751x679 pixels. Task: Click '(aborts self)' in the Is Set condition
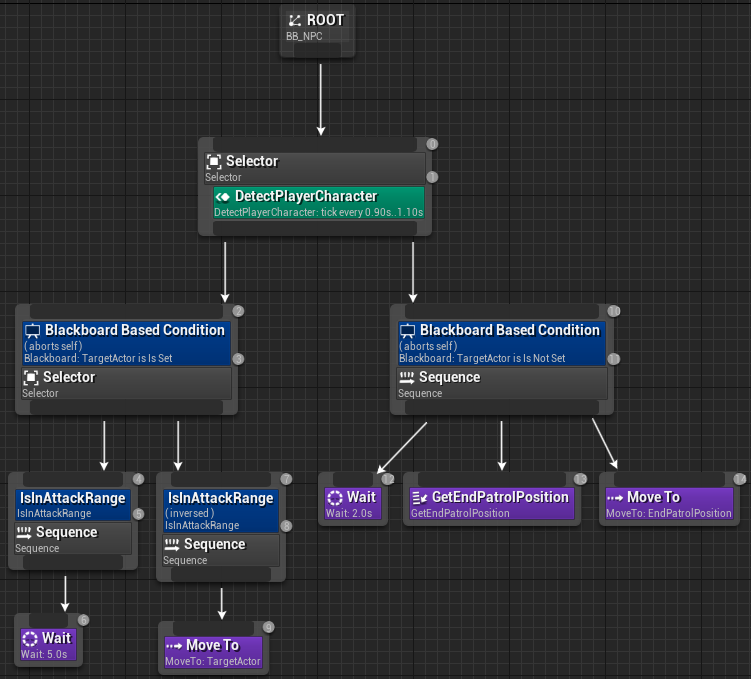53,346
